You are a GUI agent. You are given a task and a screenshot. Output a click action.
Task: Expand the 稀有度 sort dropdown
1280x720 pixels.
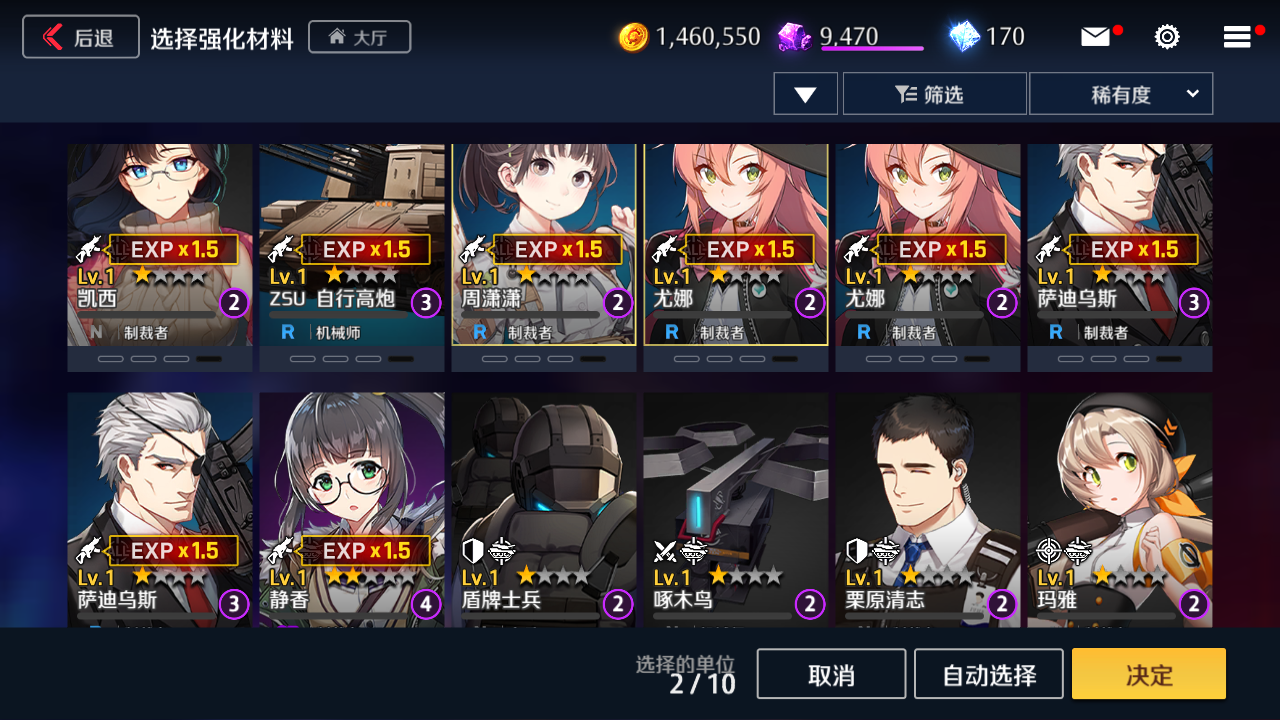point(1121,94)
